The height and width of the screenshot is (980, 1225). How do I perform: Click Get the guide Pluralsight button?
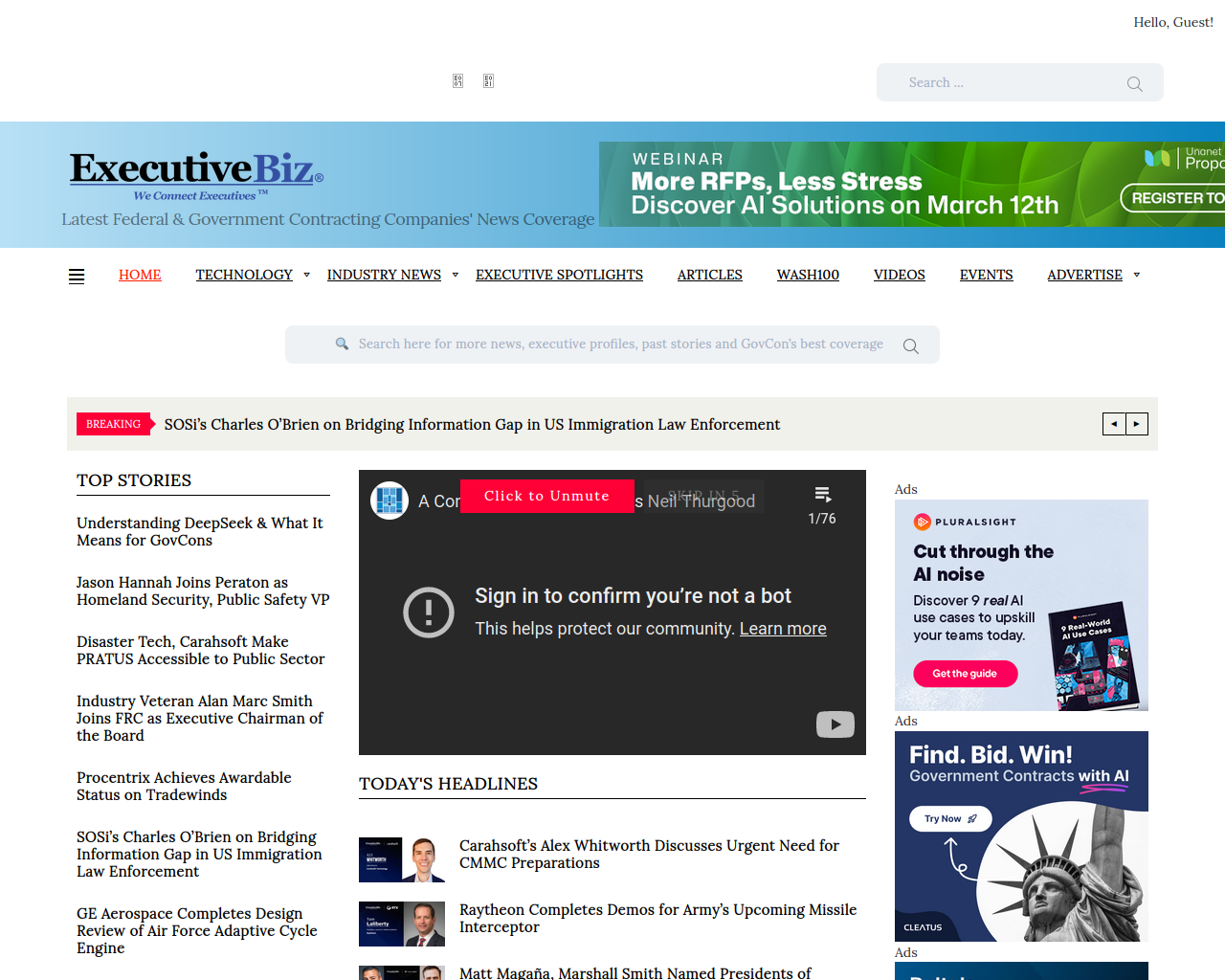pyautogui.click(x=965, y=674)
